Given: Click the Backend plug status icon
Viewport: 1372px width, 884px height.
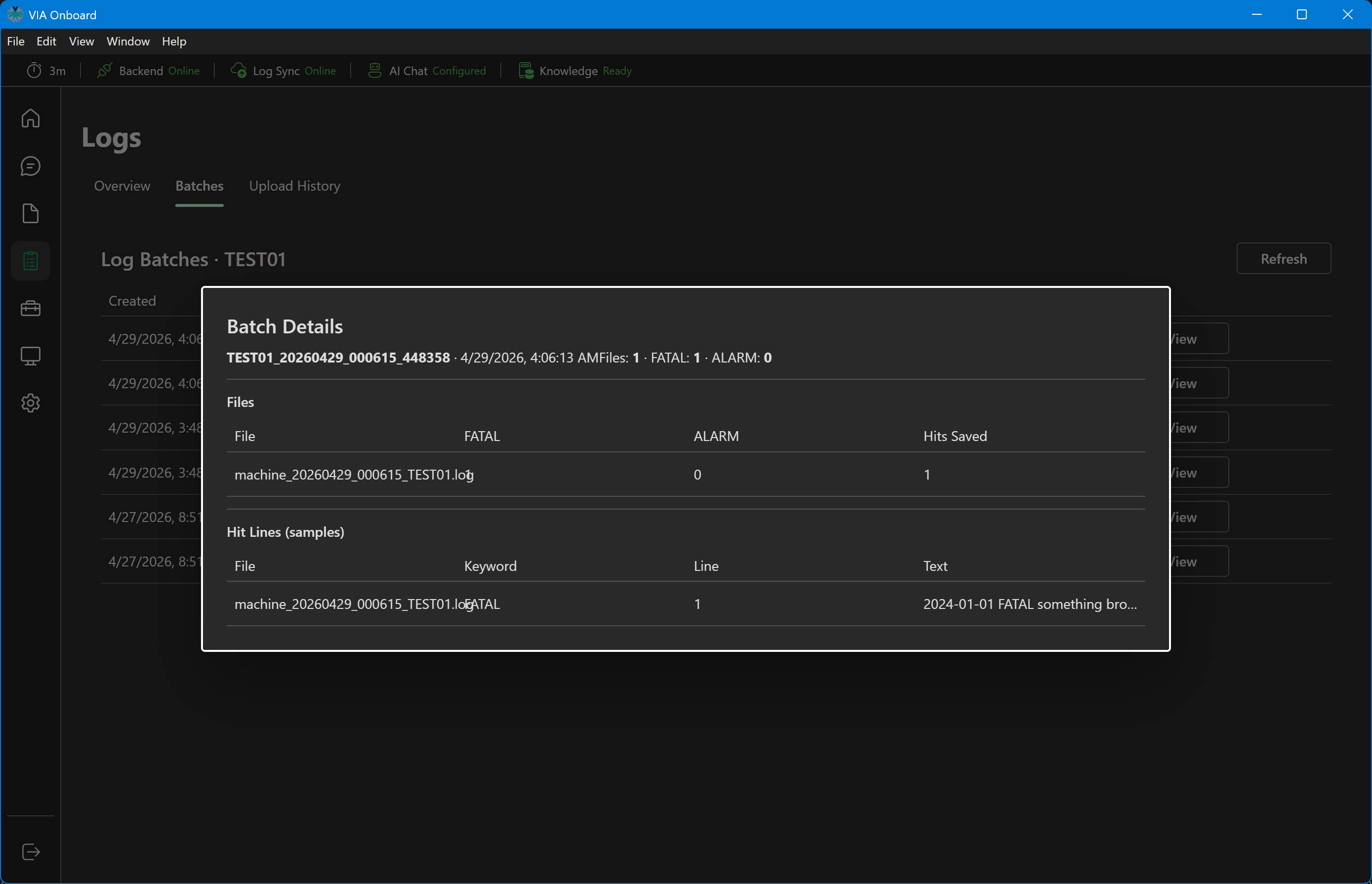Looking at the screenshot, I should 105,71.
